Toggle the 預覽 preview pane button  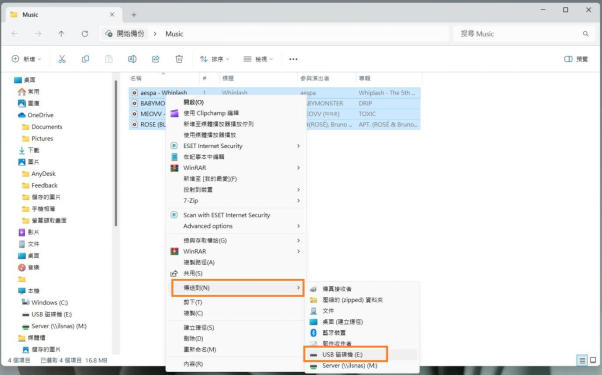576,59
